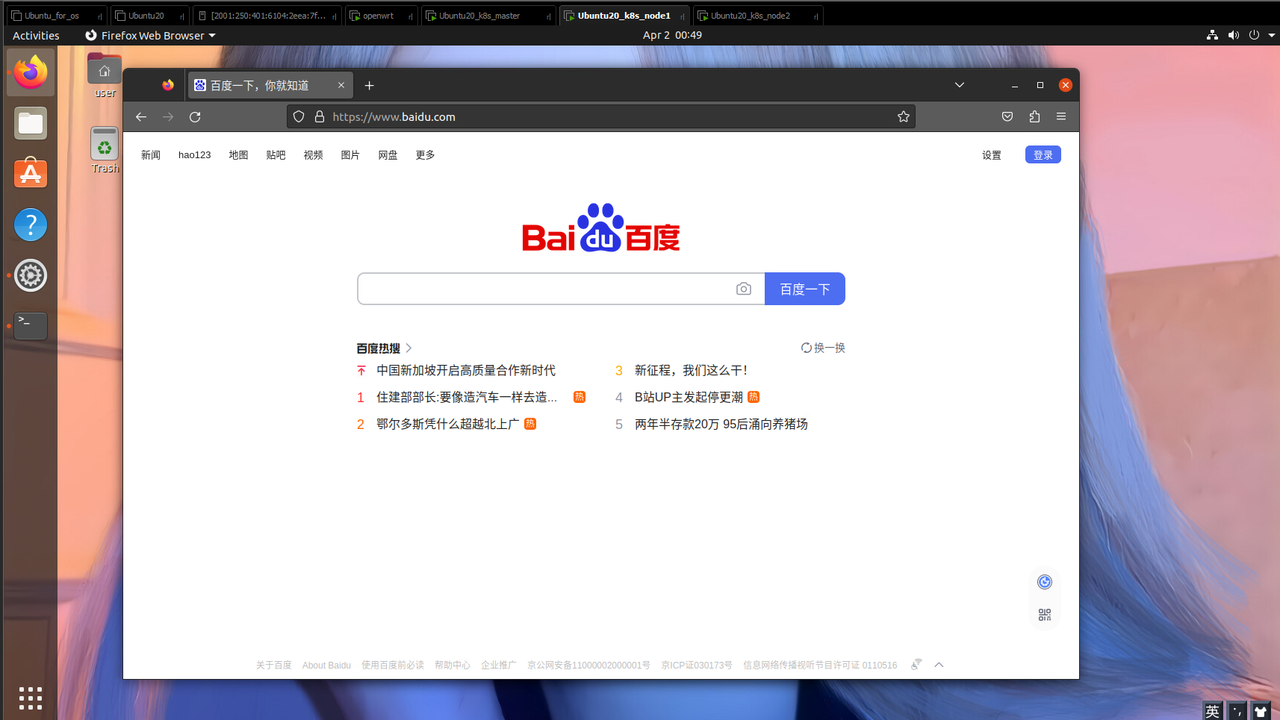Refresh hot searches with 换一换
This screenshot has width=1280, height=720.
[823, 348]
